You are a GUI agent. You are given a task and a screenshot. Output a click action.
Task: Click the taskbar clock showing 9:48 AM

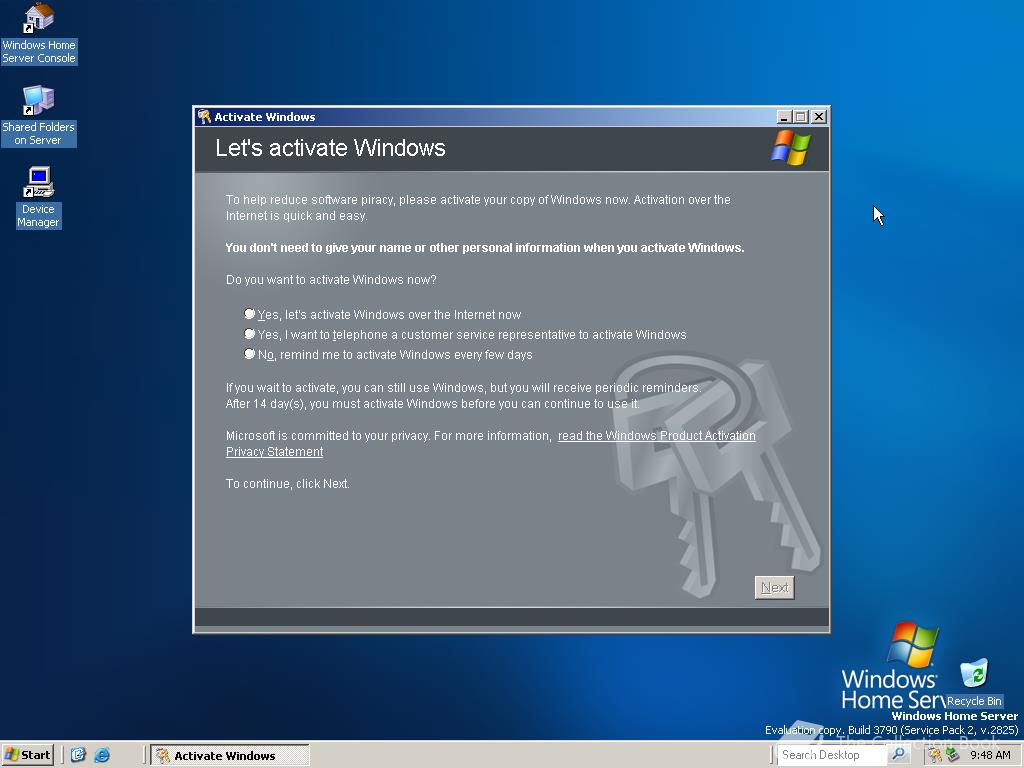(990, 755)
